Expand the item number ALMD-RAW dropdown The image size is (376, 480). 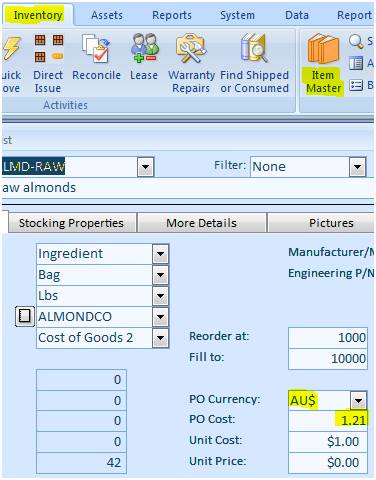pos(146,166)
